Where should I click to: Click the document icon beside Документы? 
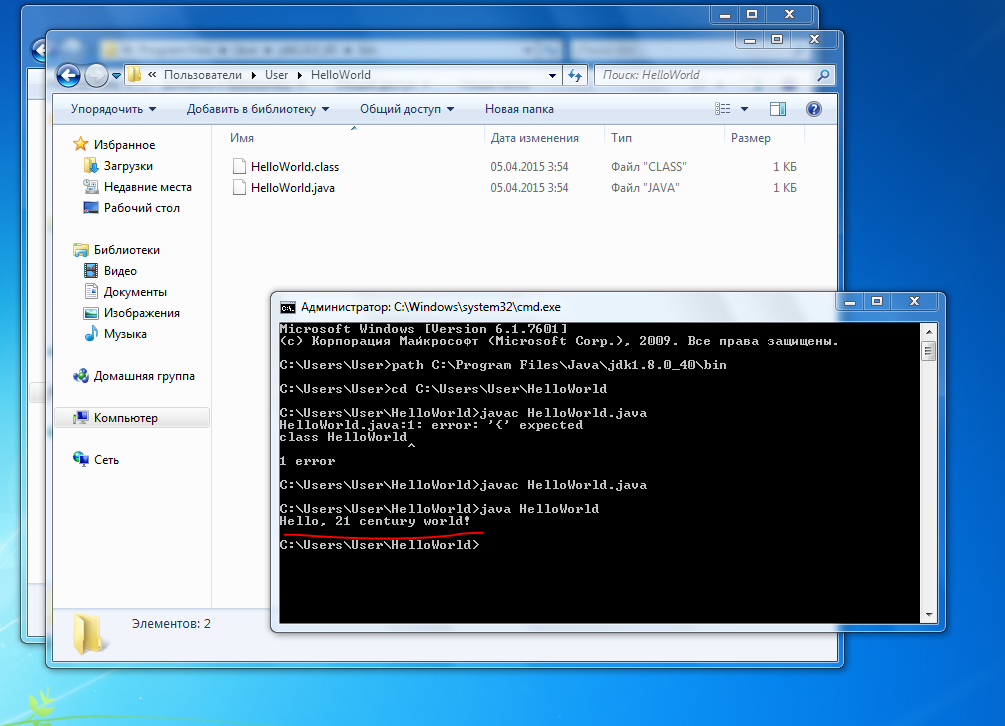tap(91, 292)
